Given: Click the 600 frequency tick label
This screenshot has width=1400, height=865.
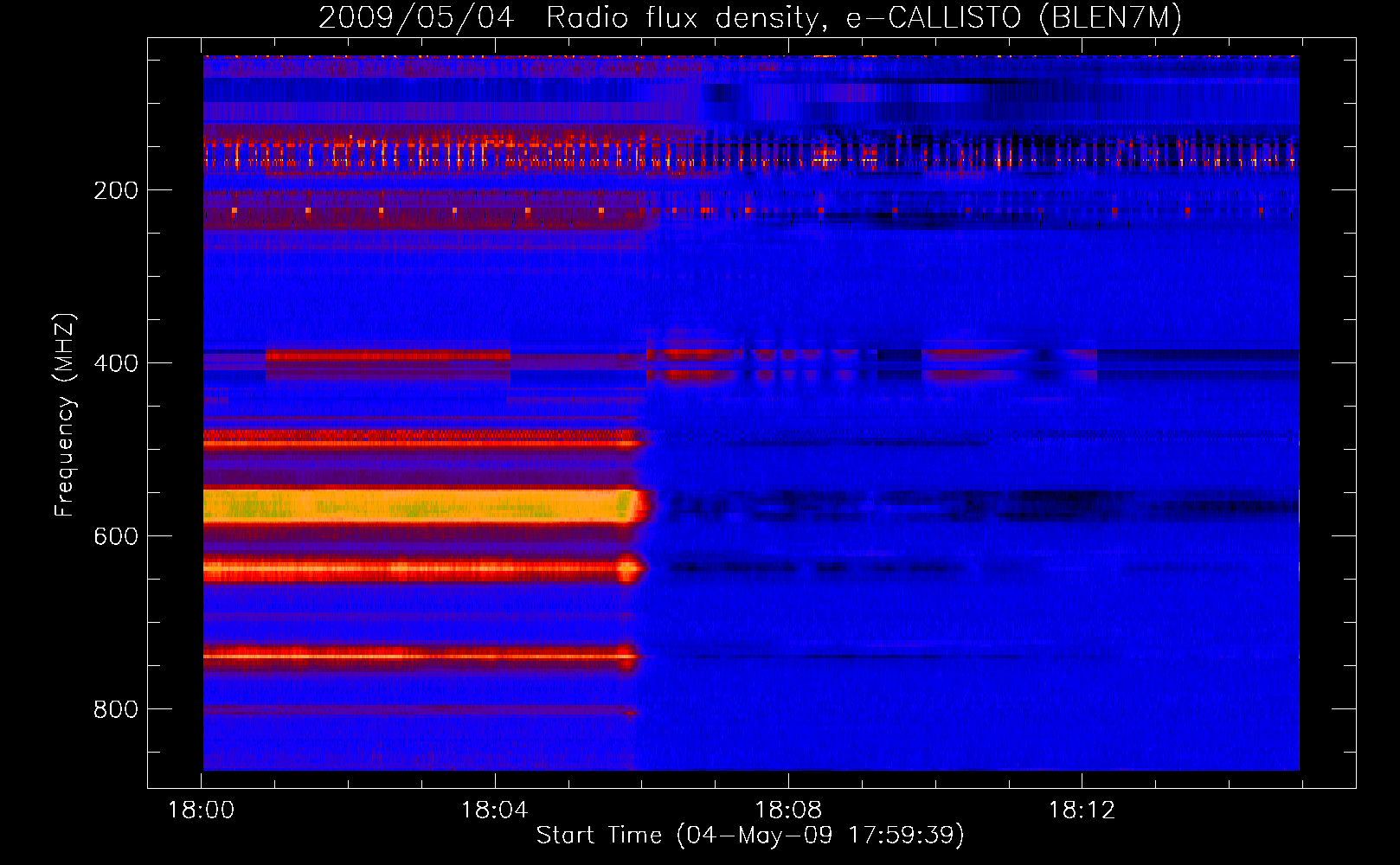Looking at the screenshot, I should coord(116,536).
